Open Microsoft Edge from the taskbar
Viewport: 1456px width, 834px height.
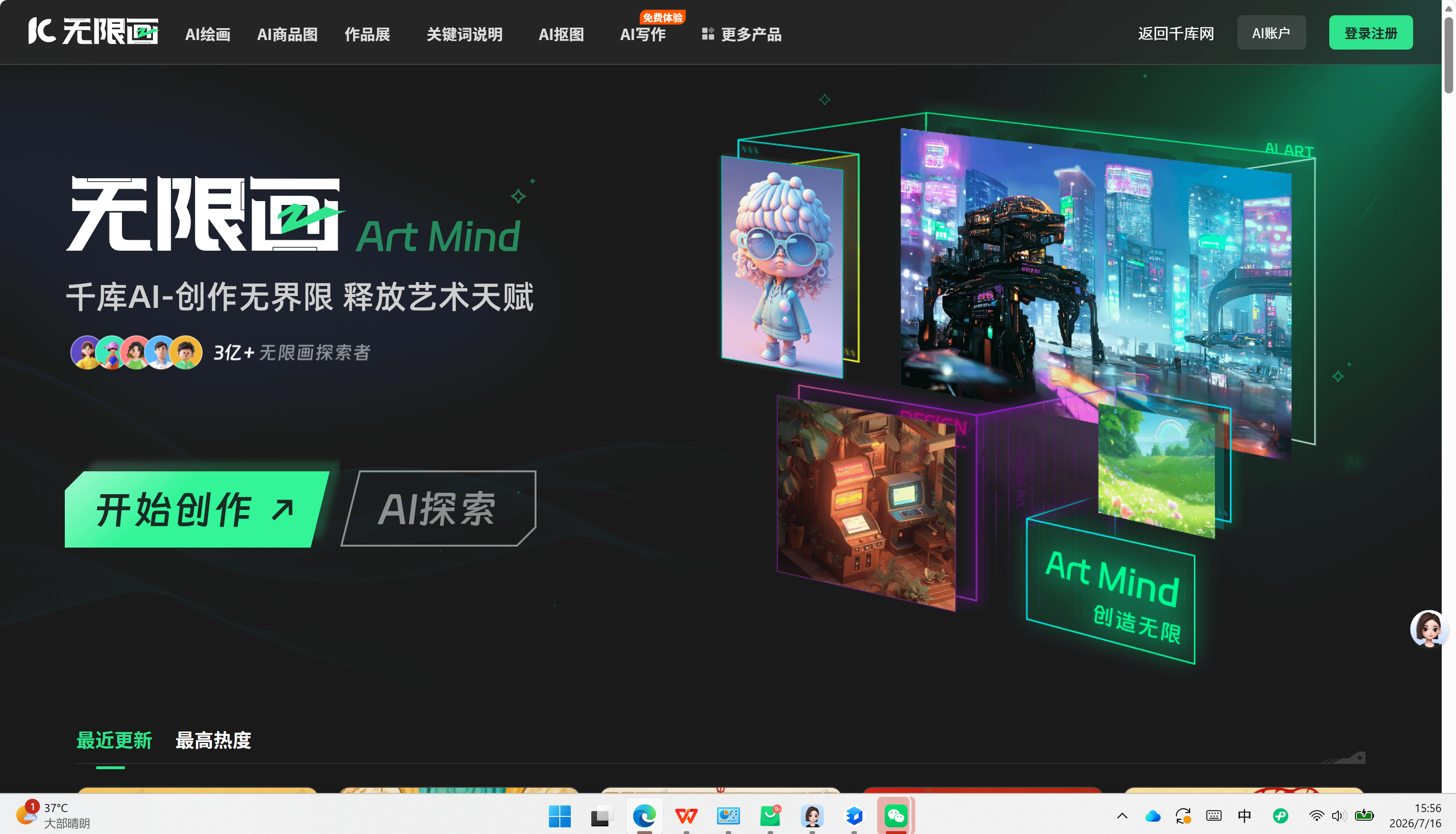644,816
